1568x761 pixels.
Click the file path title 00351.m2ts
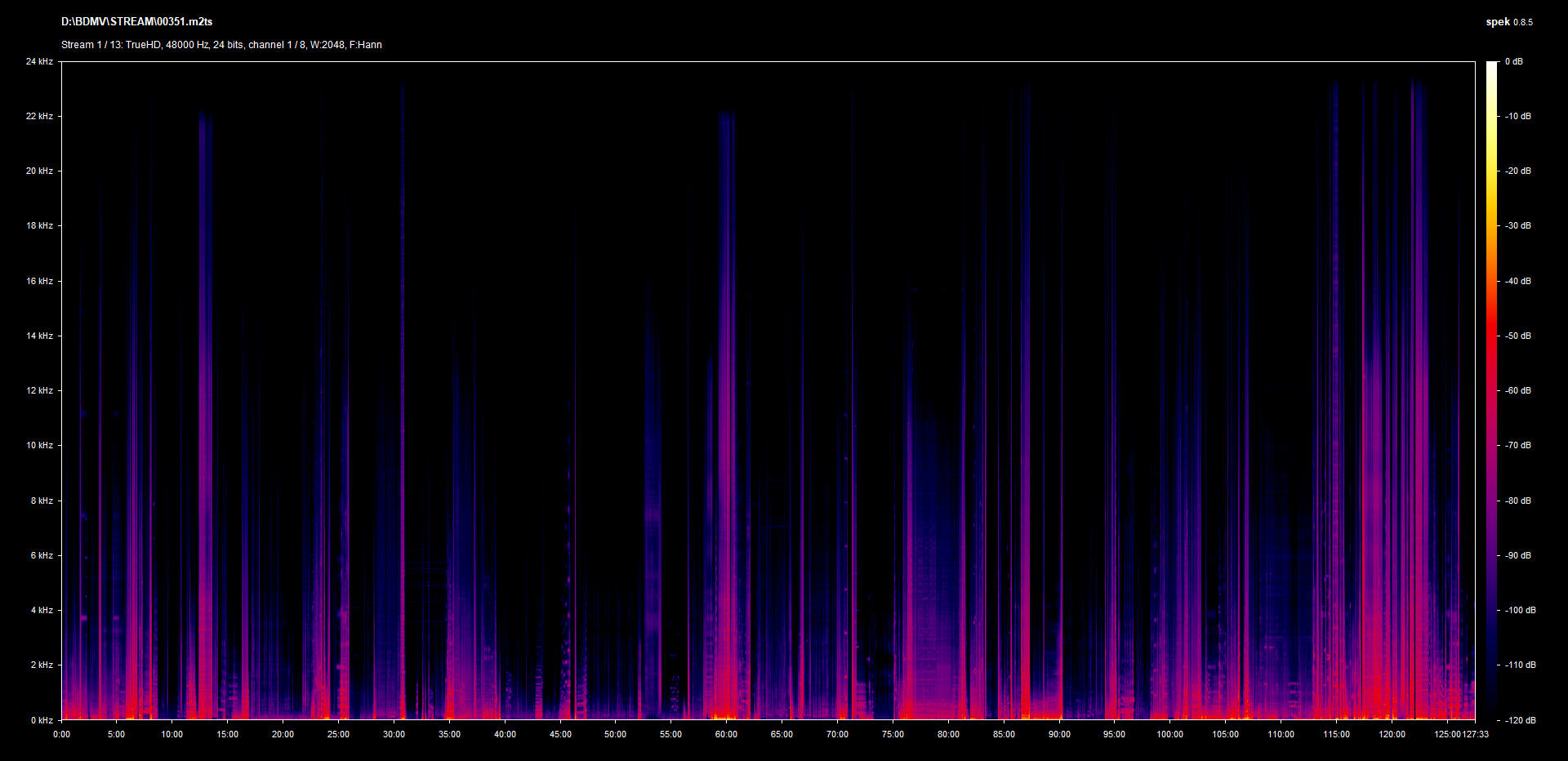136,22
